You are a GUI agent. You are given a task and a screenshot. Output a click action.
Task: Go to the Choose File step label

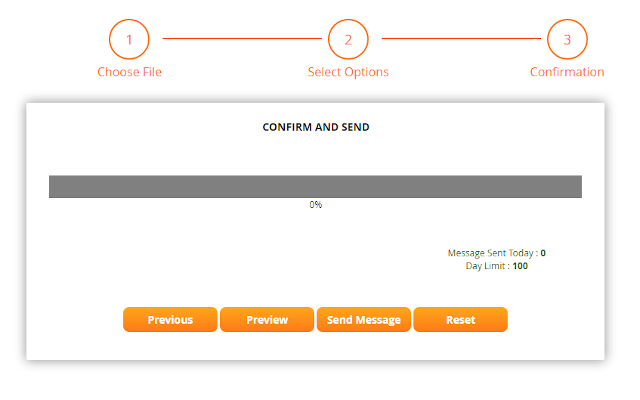pyautogui.click(x=129, y=72)
